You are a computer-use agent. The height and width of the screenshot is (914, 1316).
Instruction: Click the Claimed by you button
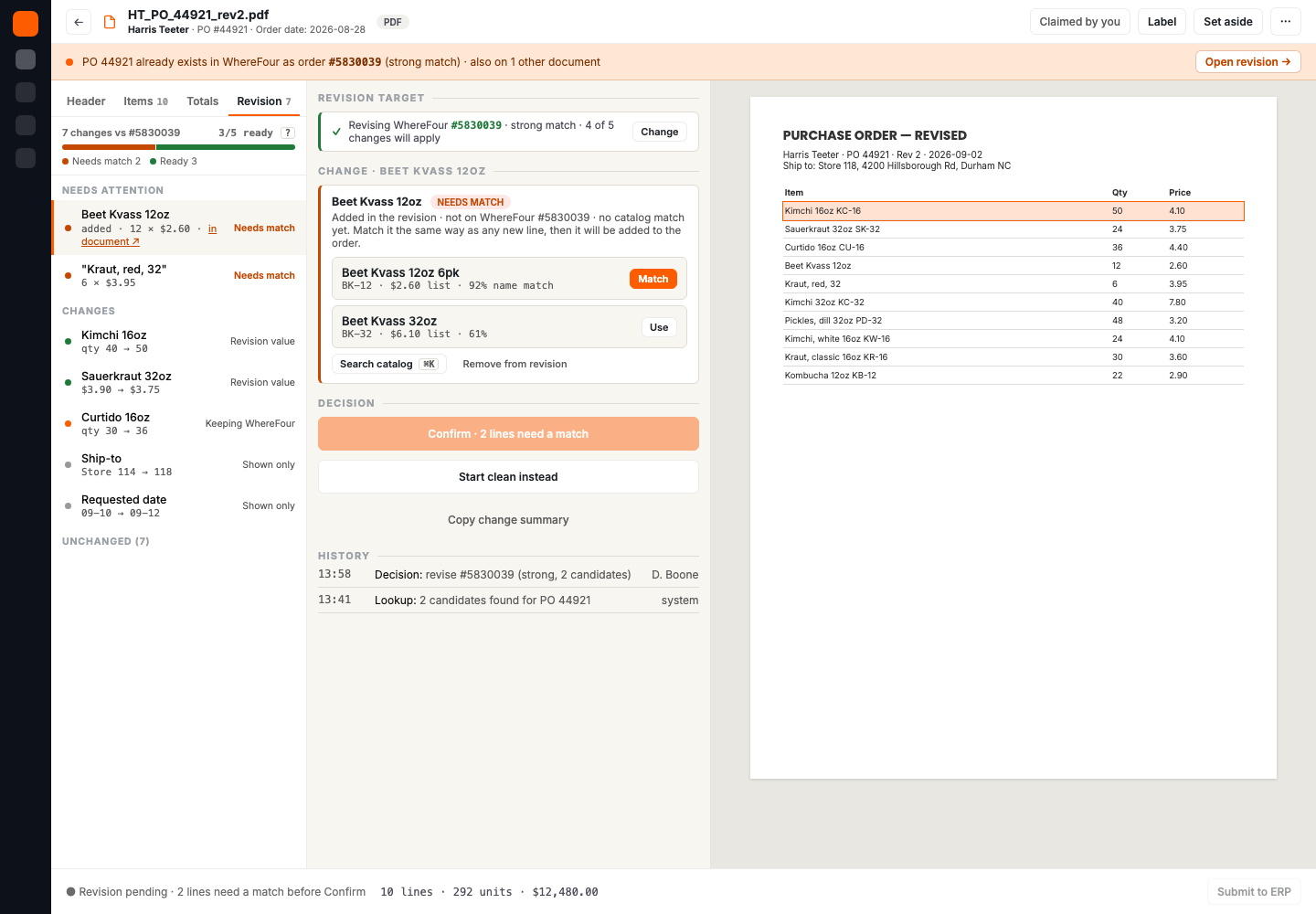[1080, 22]
